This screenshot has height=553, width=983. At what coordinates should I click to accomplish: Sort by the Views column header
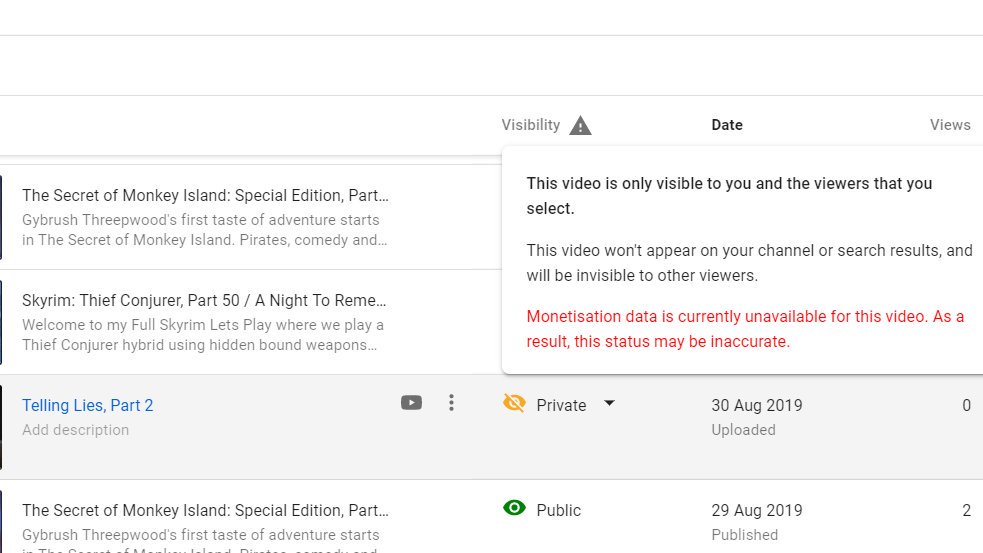point(950,125)
